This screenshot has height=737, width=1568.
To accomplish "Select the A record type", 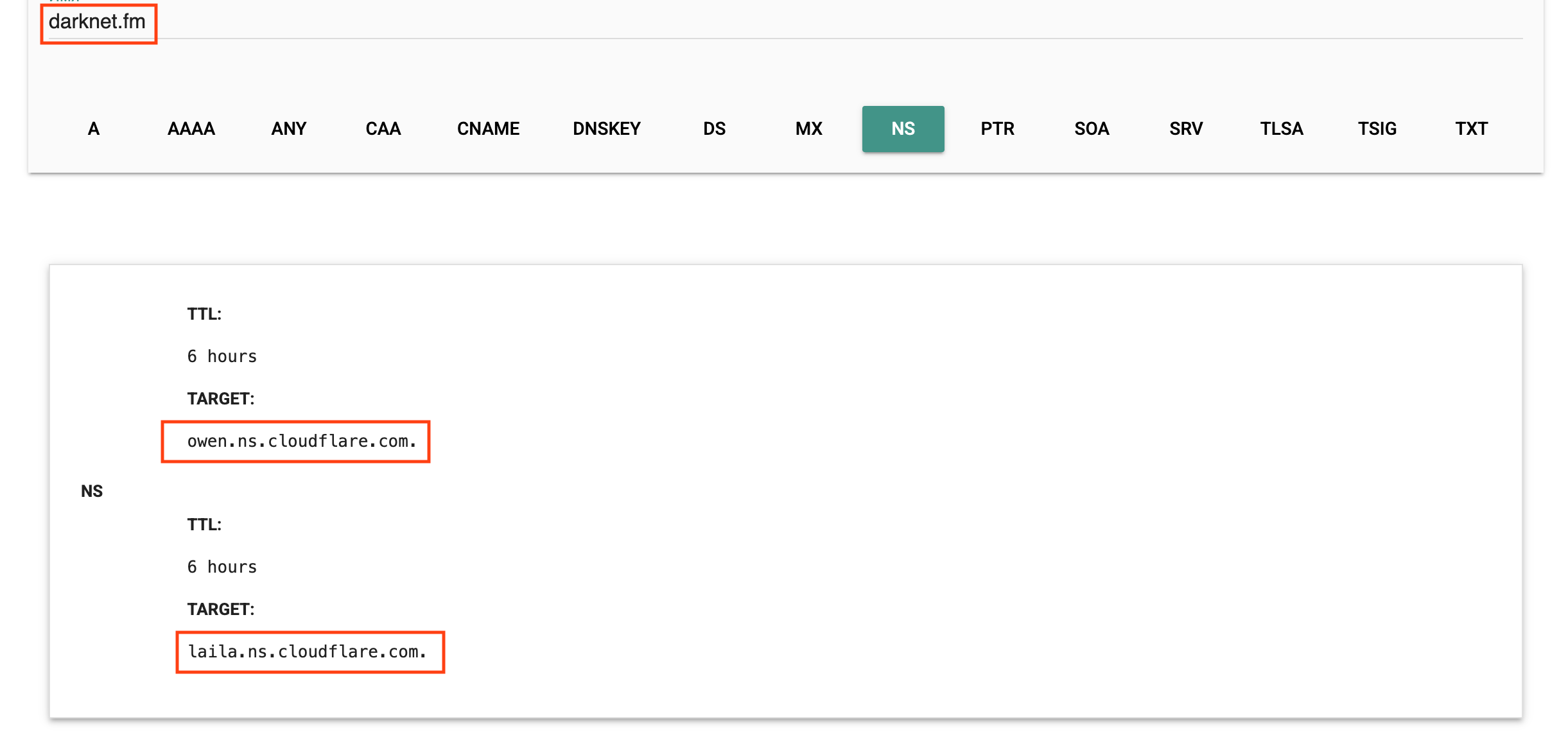I will tap(94, 128).
